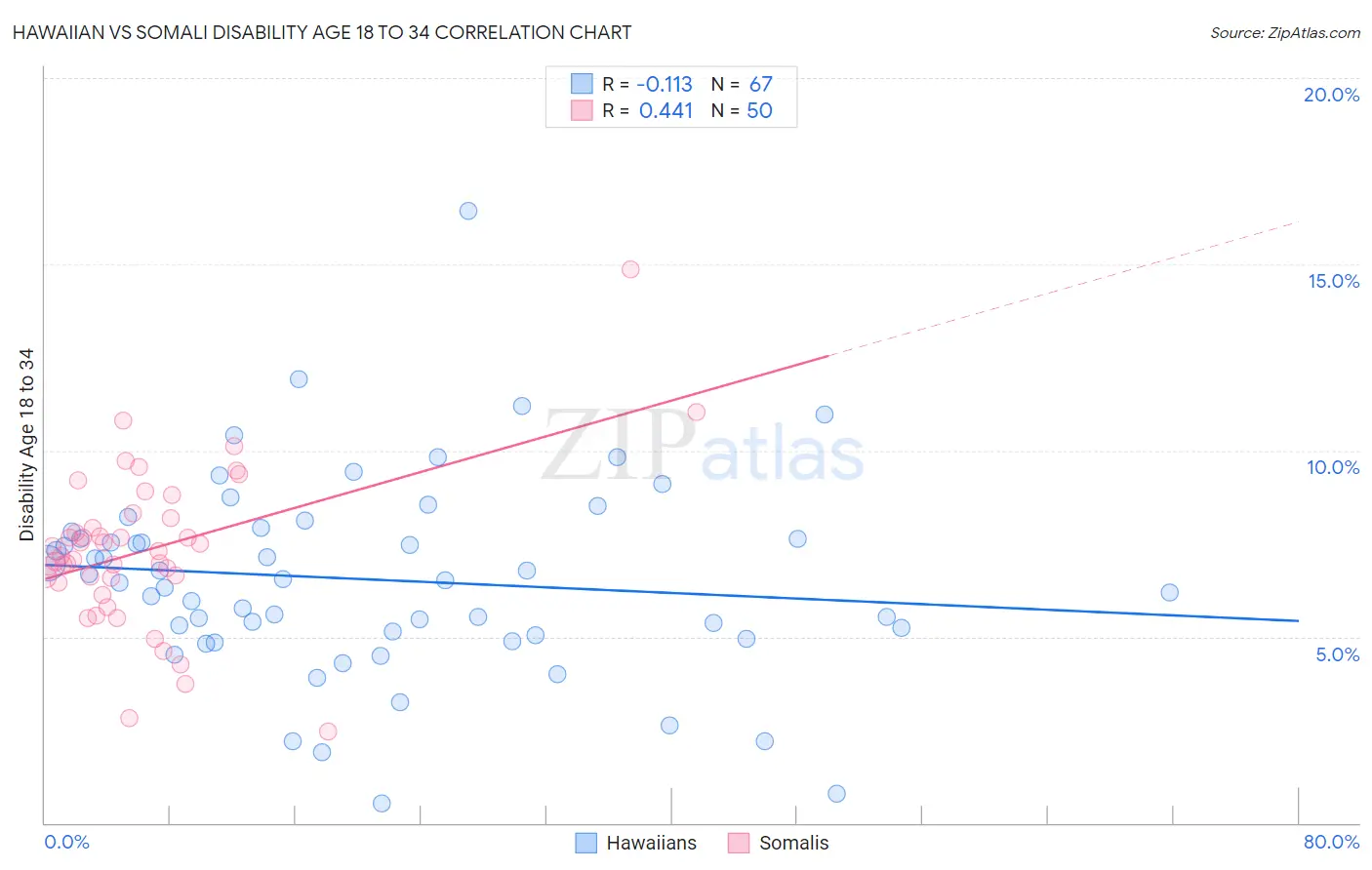The height and width of the screenshot is (870, 1372).
Task: Click the blue swatch beside R = -0.113
Action: (582, 84)
